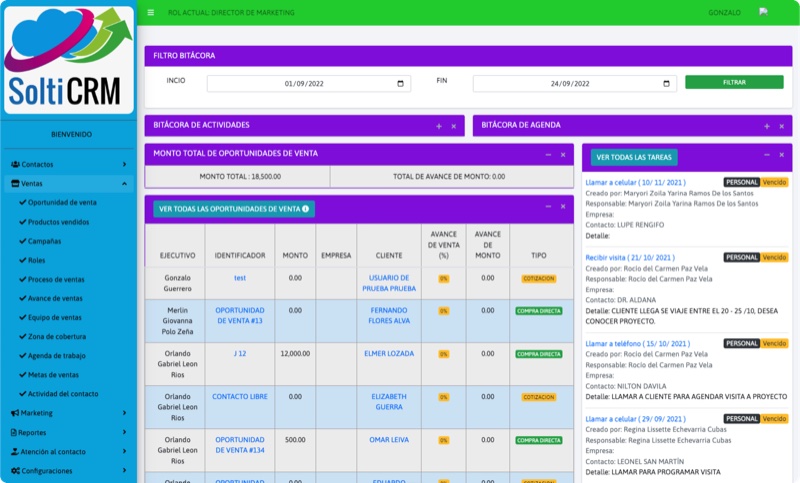
Task: Open Metas de ventas menu item
Action: click(49, 375)
